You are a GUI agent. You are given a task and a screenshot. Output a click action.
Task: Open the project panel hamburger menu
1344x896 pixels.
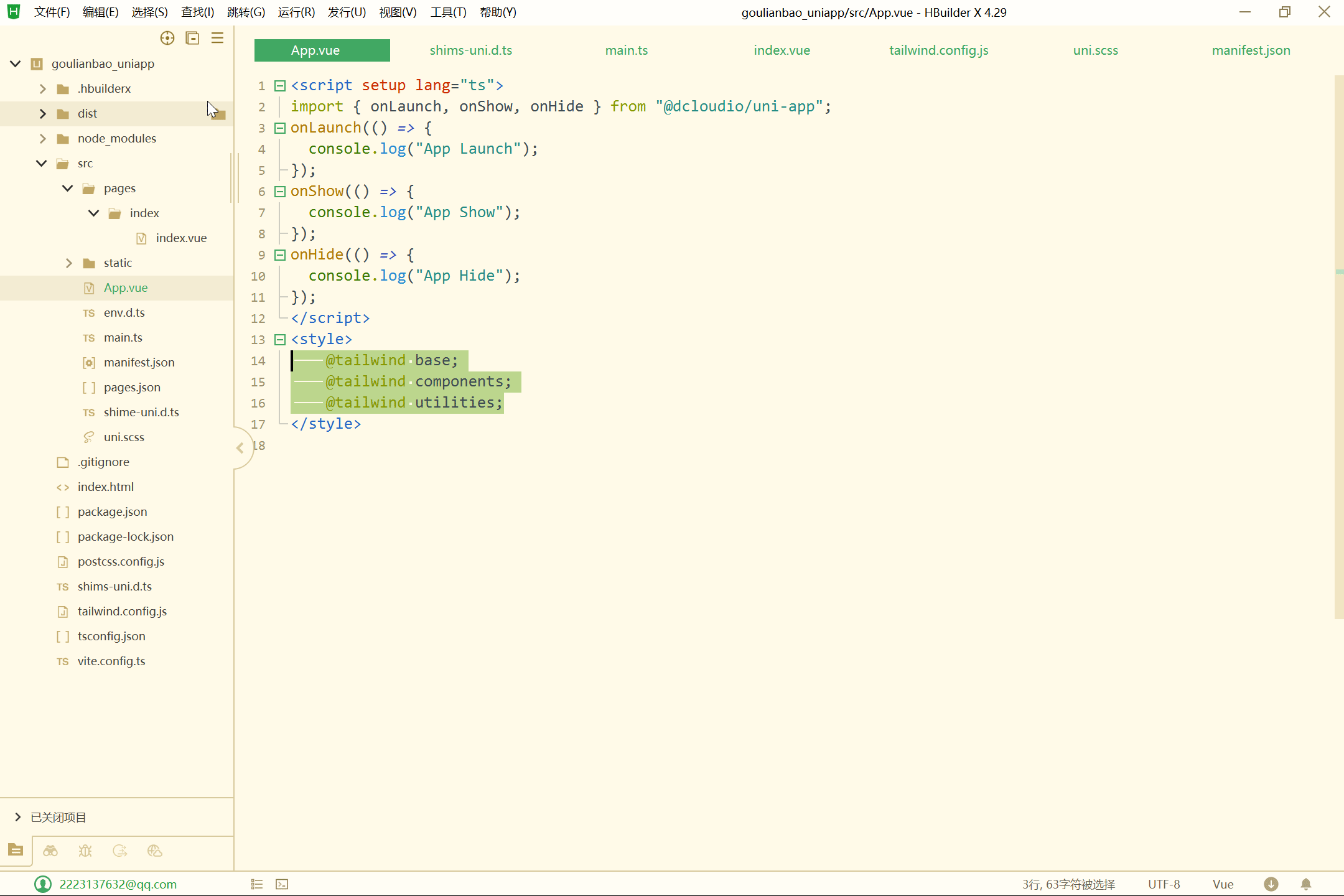217,38
